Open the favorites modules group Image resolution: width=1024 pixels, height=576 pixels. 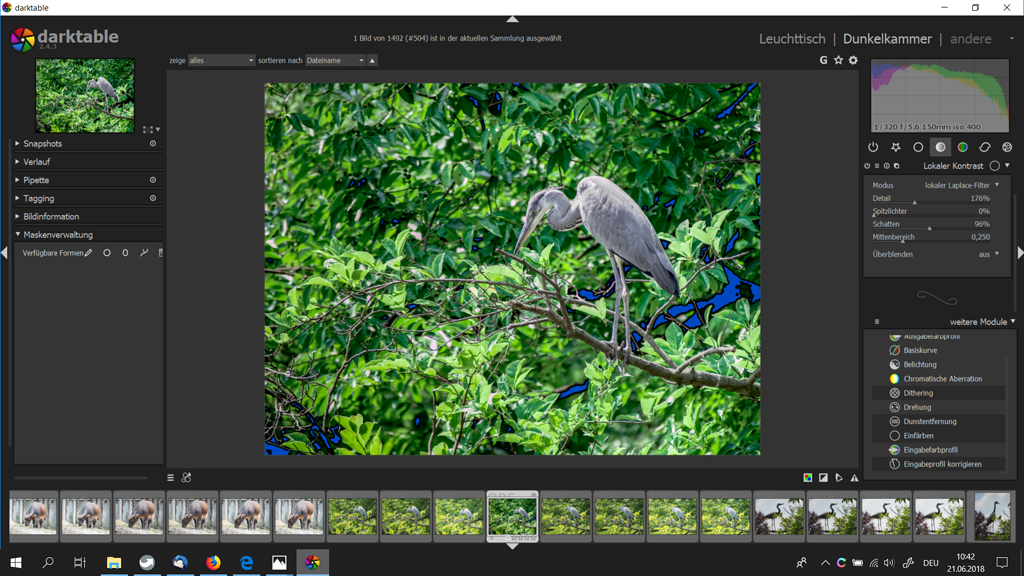(896, 146)
